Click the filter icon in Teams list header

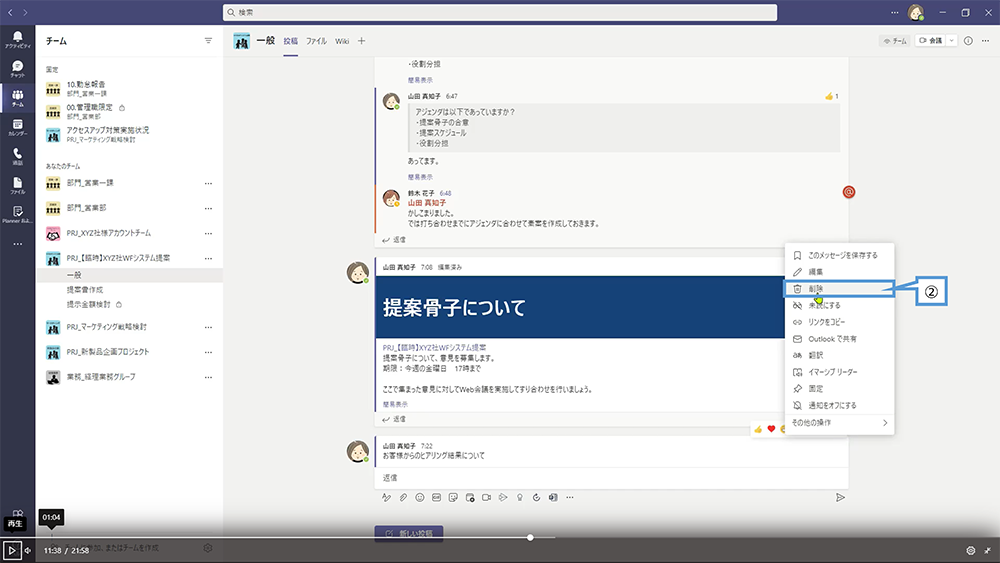pos(208,41)
